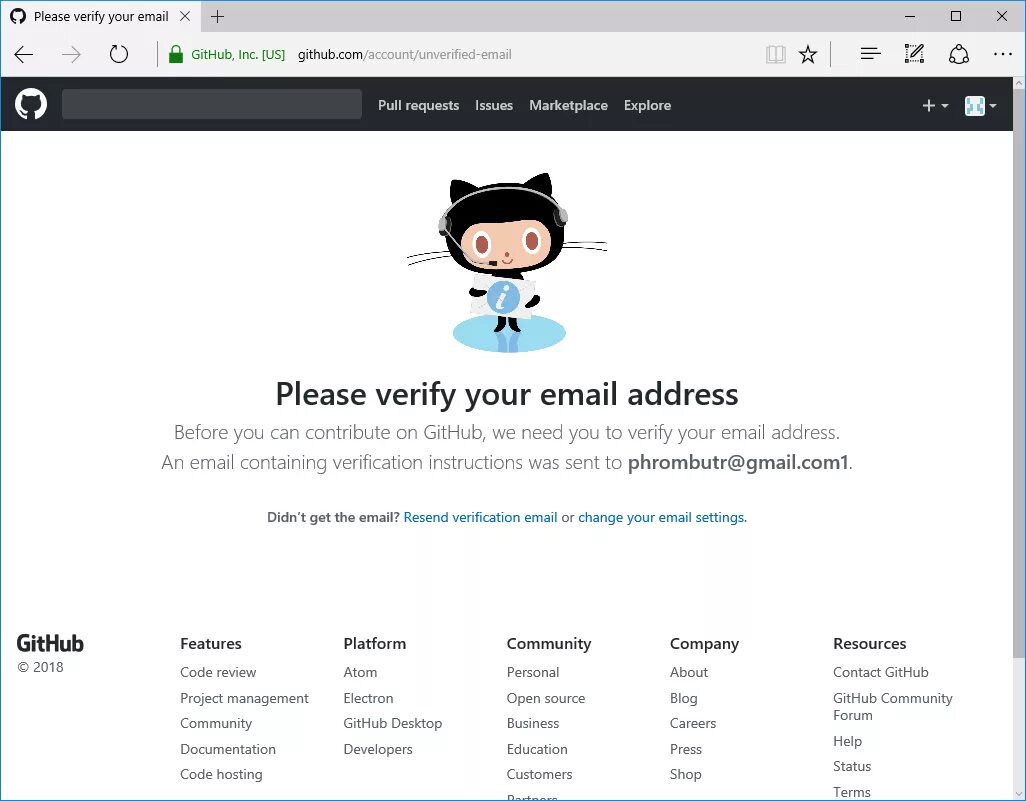Click the browser forward arrow
Image resolution: width=1026 pixels, height=801 pixels.
[71, 54]
